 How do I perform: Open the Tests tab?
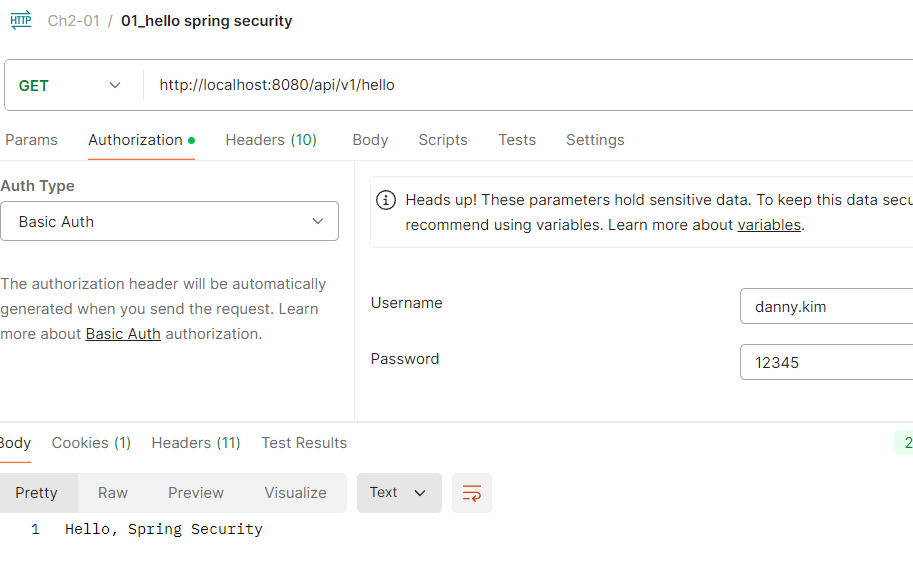pyautogui.click(x=517, y=140)
